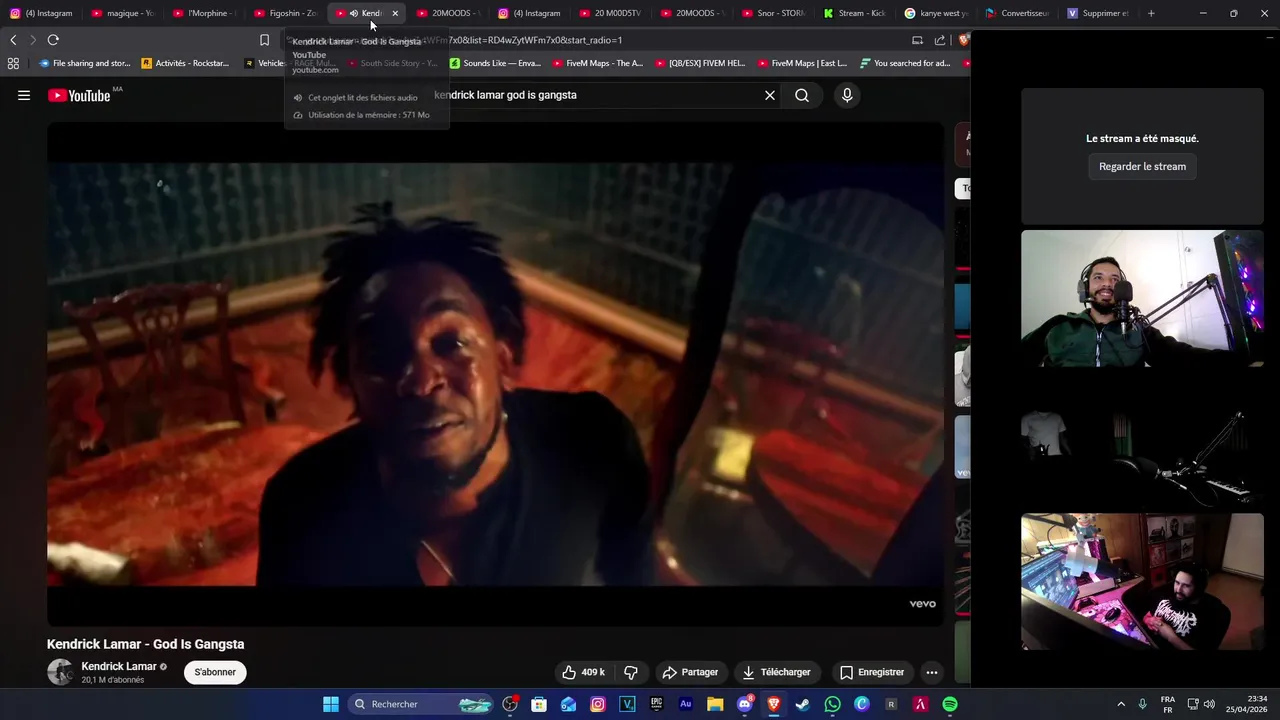Click the system tray microphone icon
The image size is (1280, 720).
pos(1142,704)
